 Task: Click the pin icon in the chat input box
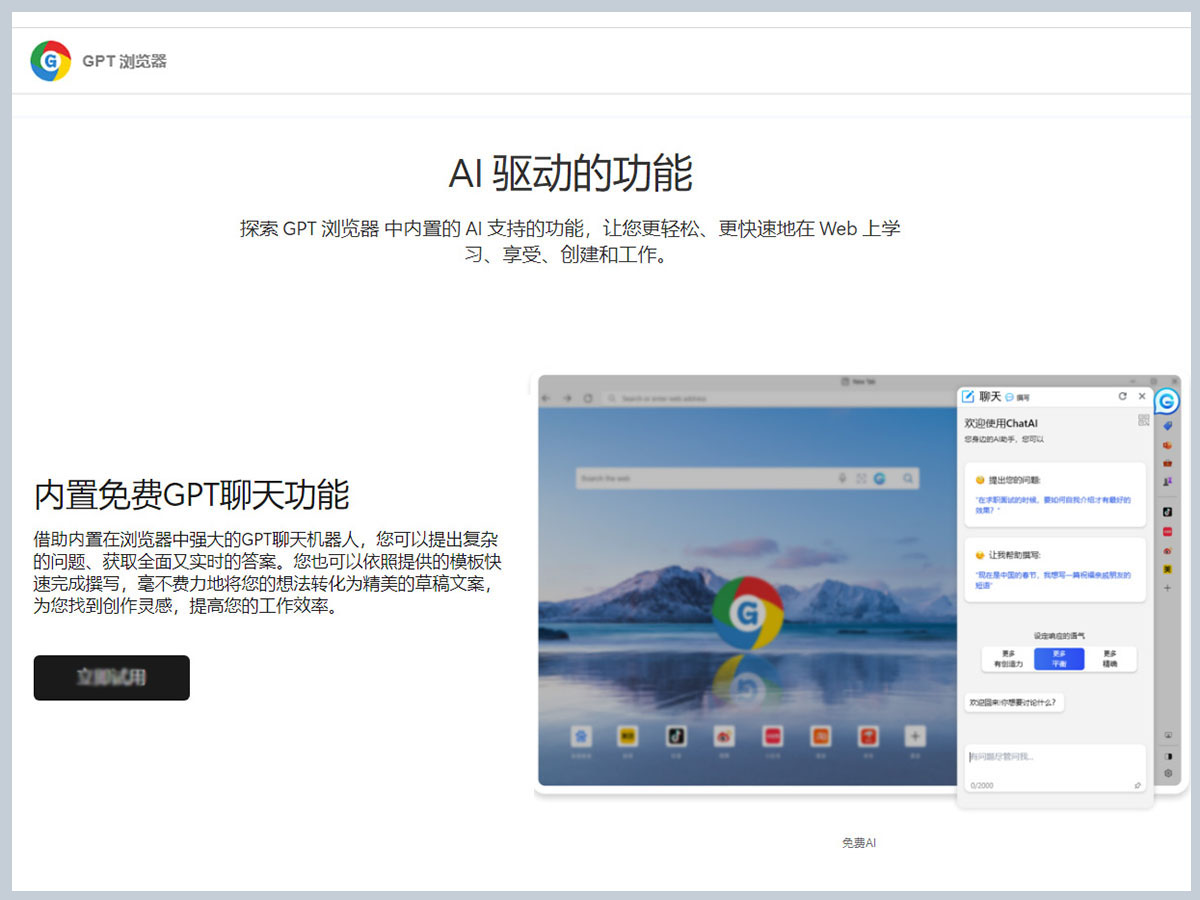coord(1138,785)
